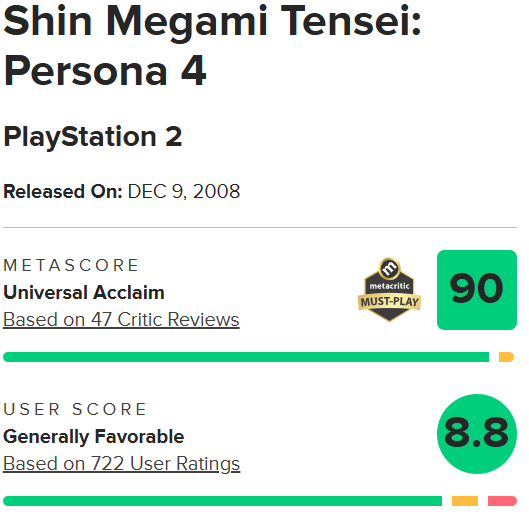Click the small m logo atop the badge
The image size is (529, 529).
[389, 269]
